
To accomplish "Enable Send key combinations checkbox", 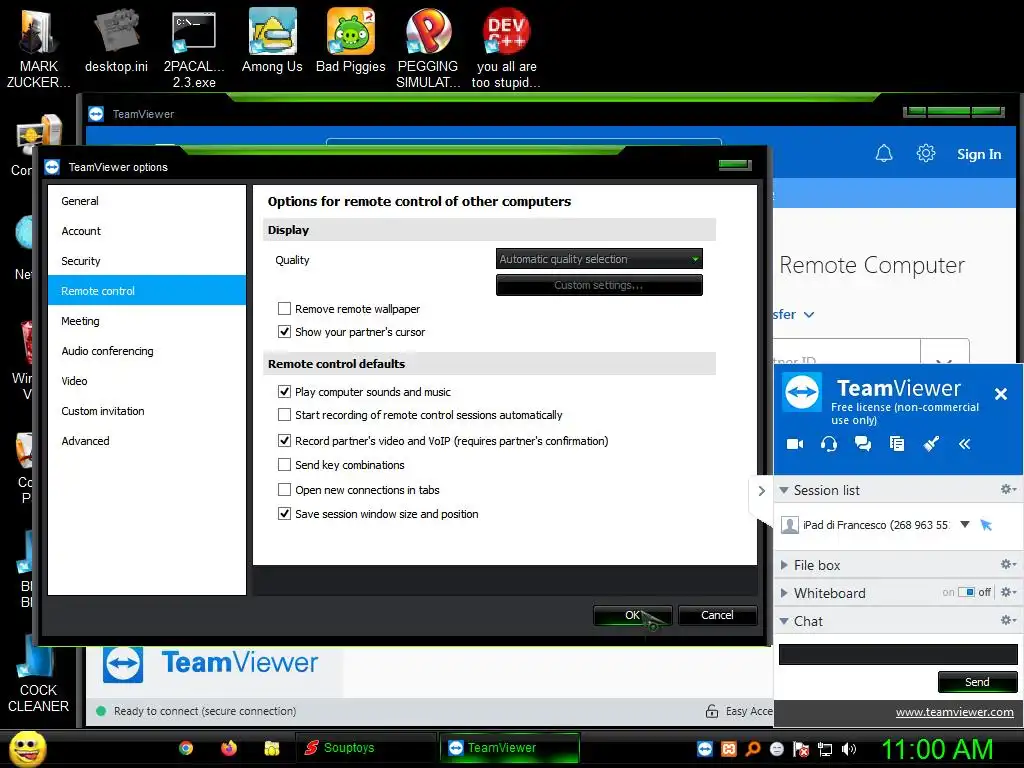I will 284,464.
